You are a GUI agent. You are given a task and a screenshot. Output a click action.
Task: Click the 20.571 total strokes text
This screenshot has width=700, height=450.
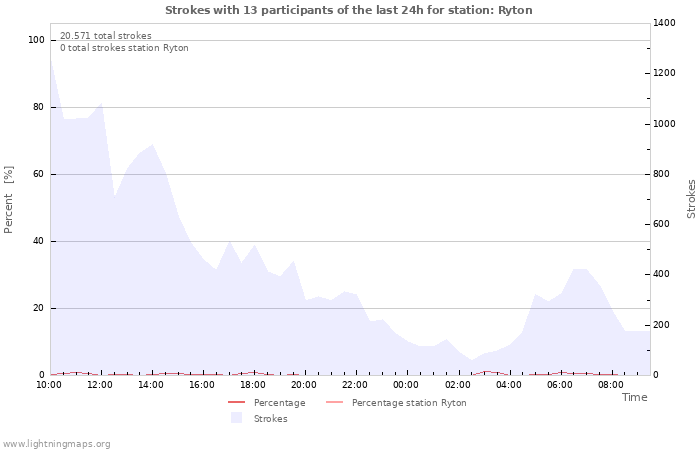click(x=106, y=36)
